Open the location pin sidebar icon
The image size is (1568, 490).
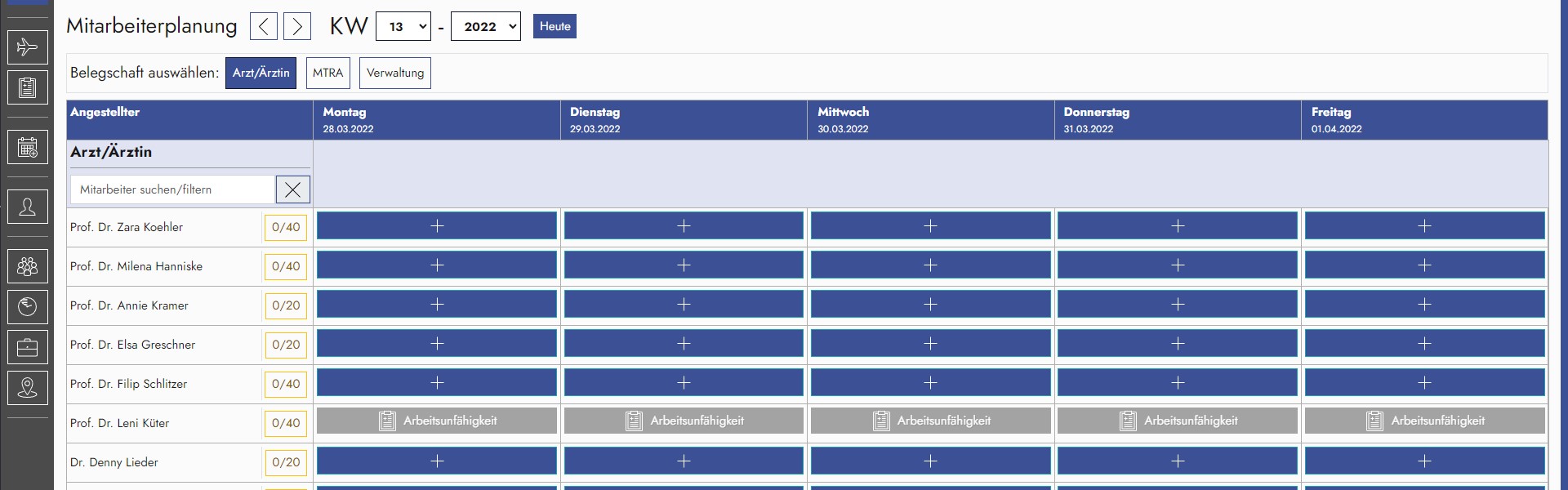tap(27, 388)
